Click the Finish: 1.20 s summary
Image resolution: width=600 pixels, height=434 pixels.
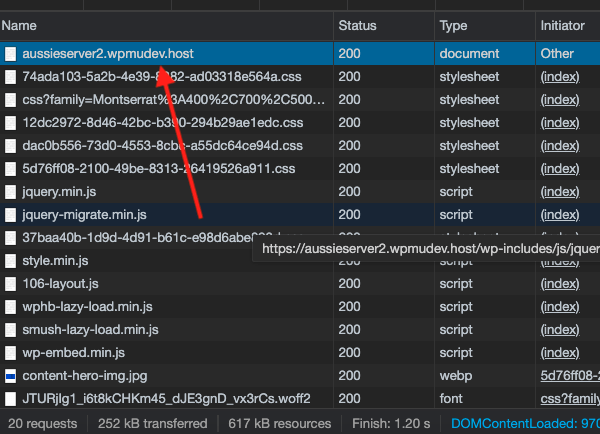click(x=391, y=424)
